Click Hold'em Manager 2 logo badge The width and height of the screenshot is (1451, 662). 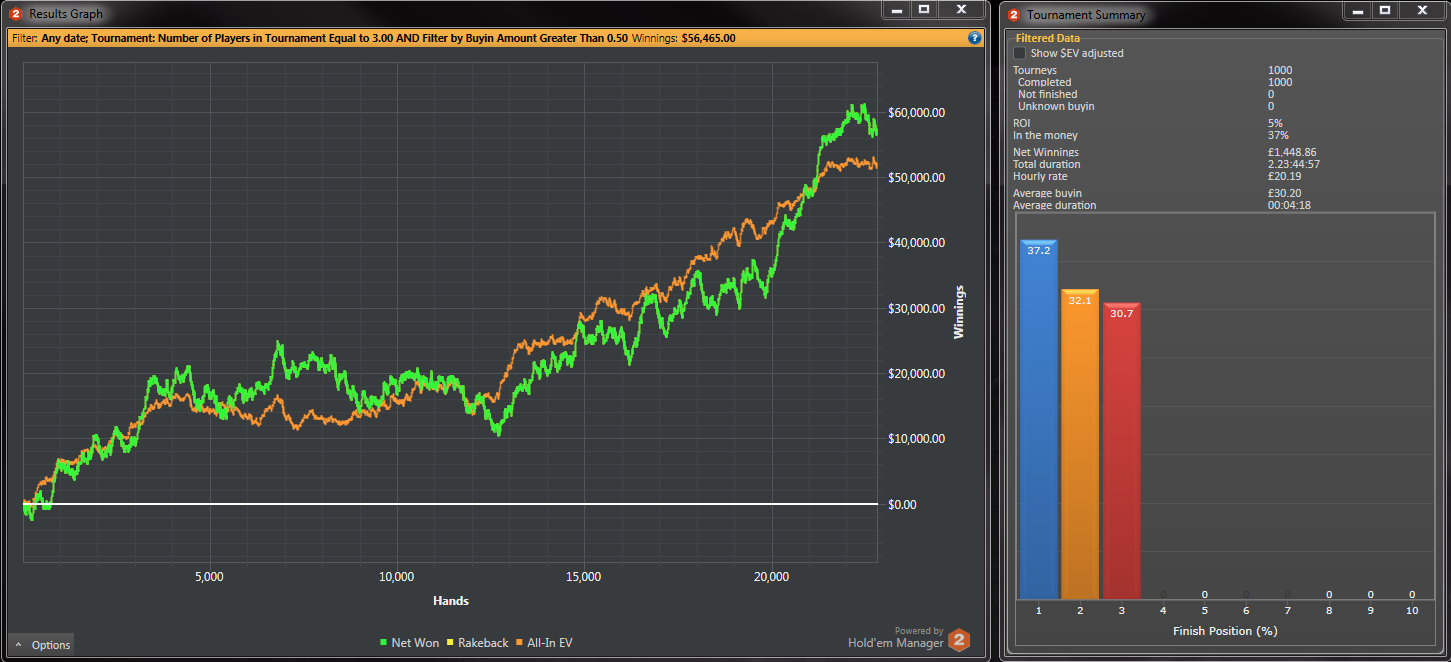[x=959, y=640]
